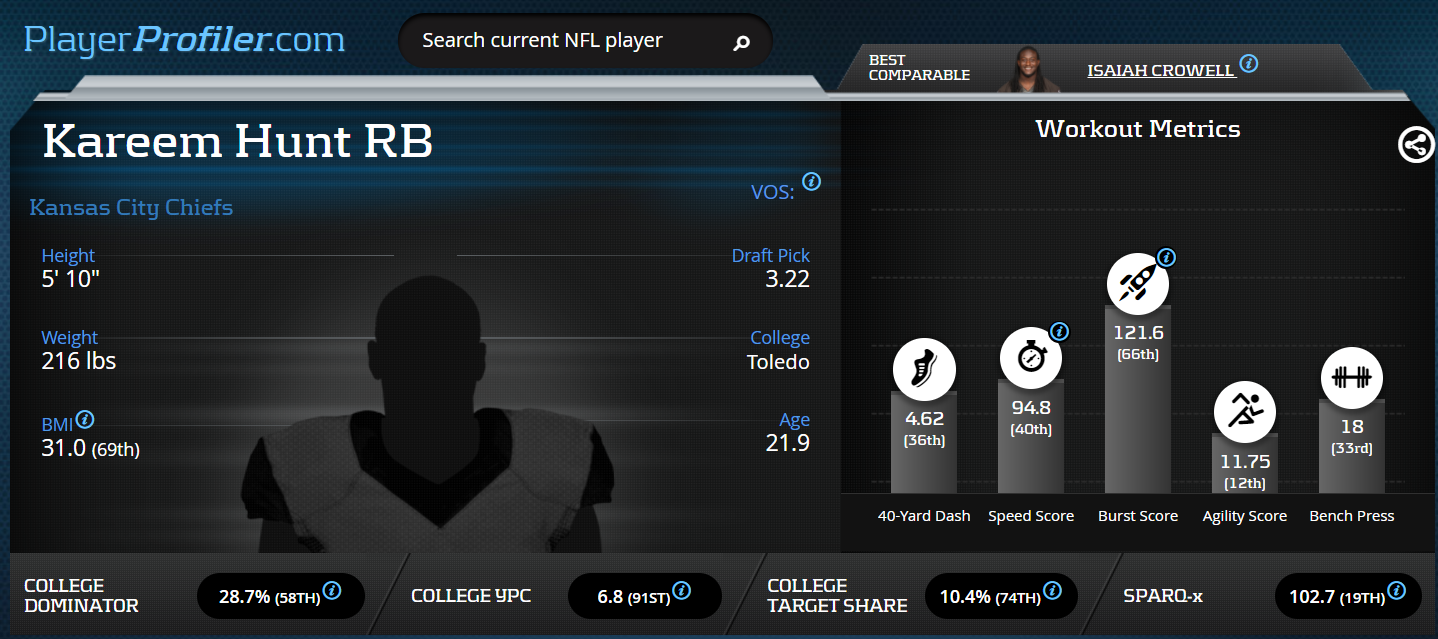Click the search magnifier icon

tap(741, 43)
